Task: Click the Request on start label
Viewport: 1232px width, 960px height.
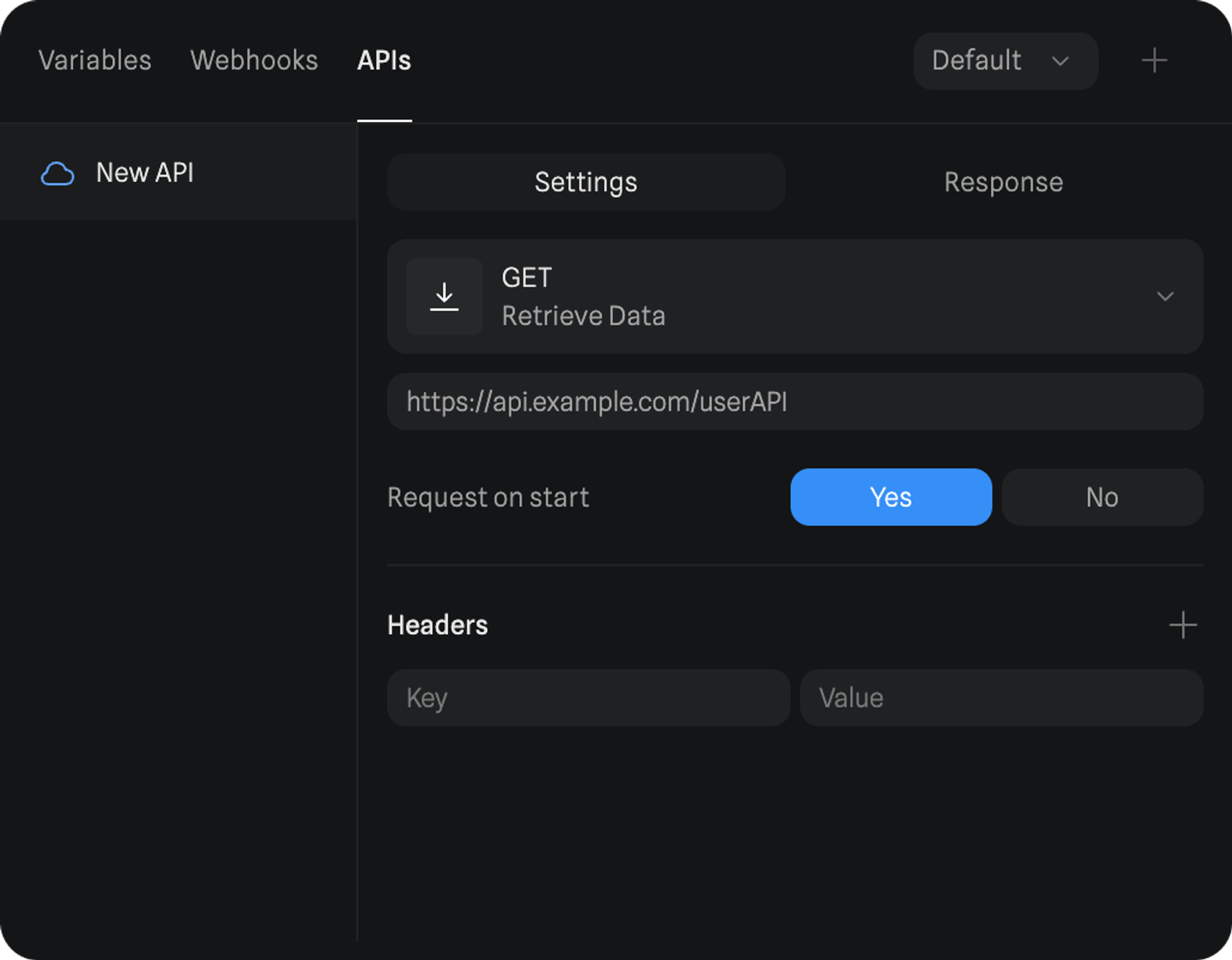Action: (488, 497)
